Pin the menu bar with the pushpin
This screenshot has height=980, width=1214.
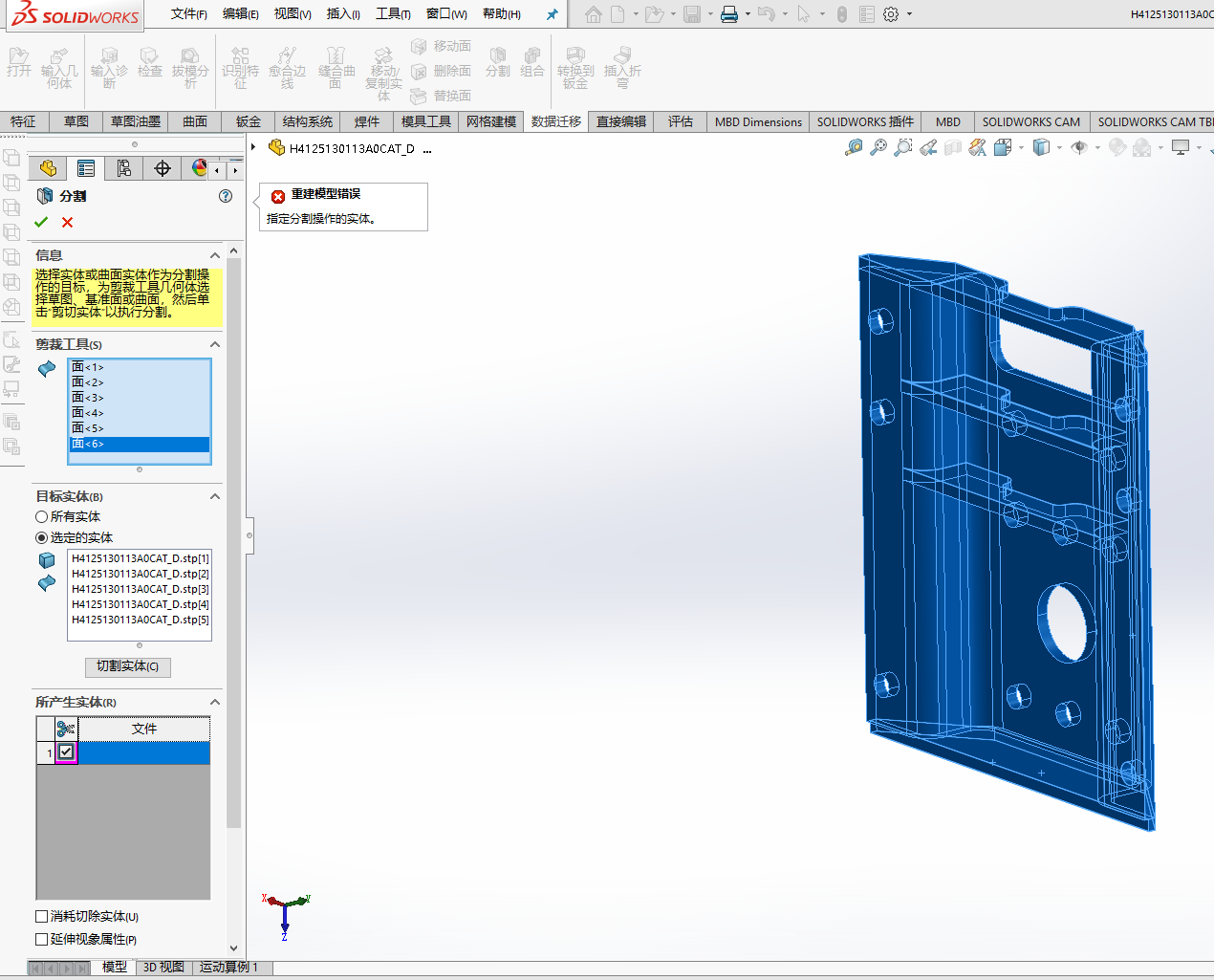[x=552, y=14]
